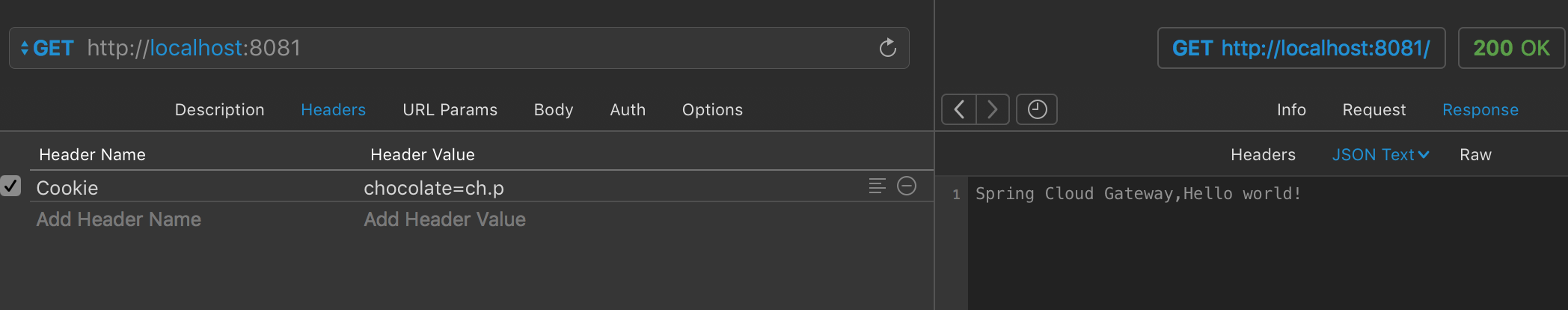The height and width of the screenshot is (310, 1568).
Task: Go to the Options tab
Action: (x=712, y=109)
